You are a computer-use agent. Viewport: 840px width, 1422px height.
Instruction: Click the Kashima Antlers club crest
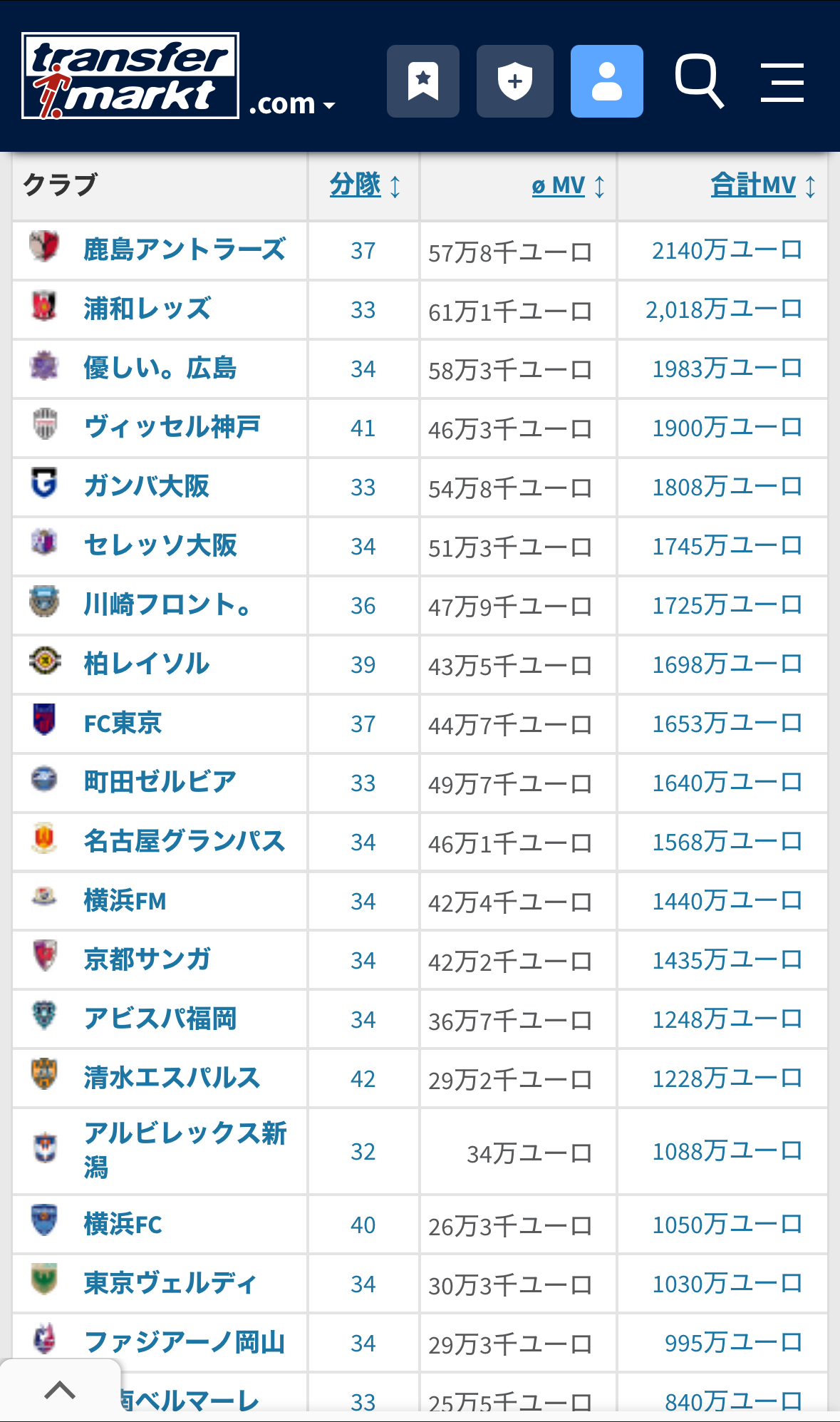[x=44, y=247]
